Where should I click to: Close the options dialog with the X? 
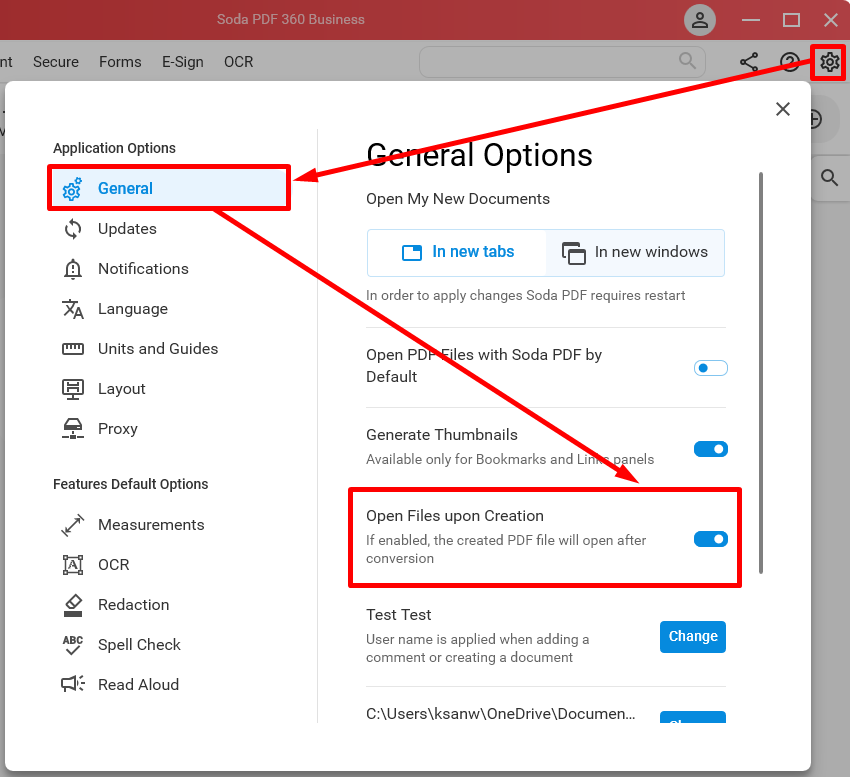coord(782,109)
